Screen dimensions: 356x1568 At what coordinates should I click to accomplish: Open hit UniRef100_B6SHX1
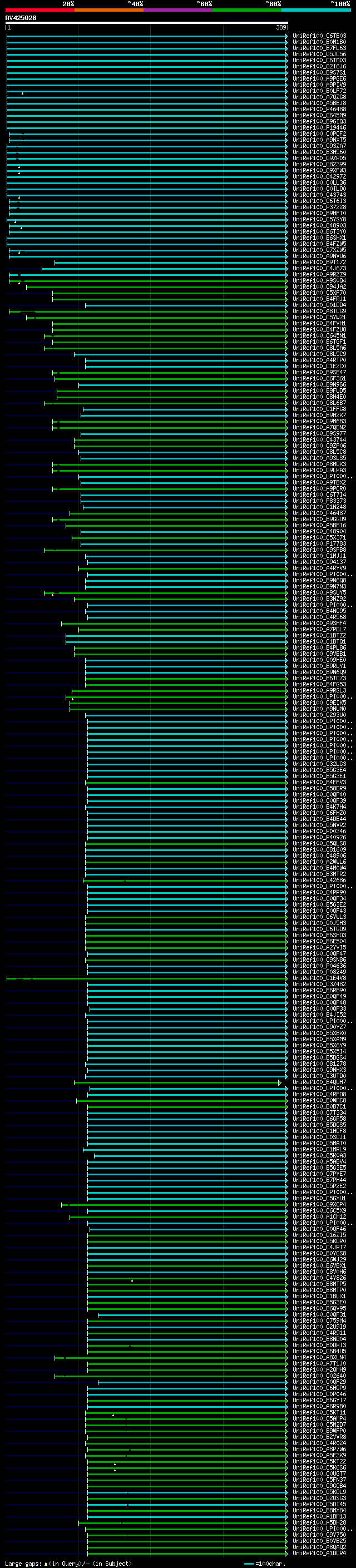(319, 238)
